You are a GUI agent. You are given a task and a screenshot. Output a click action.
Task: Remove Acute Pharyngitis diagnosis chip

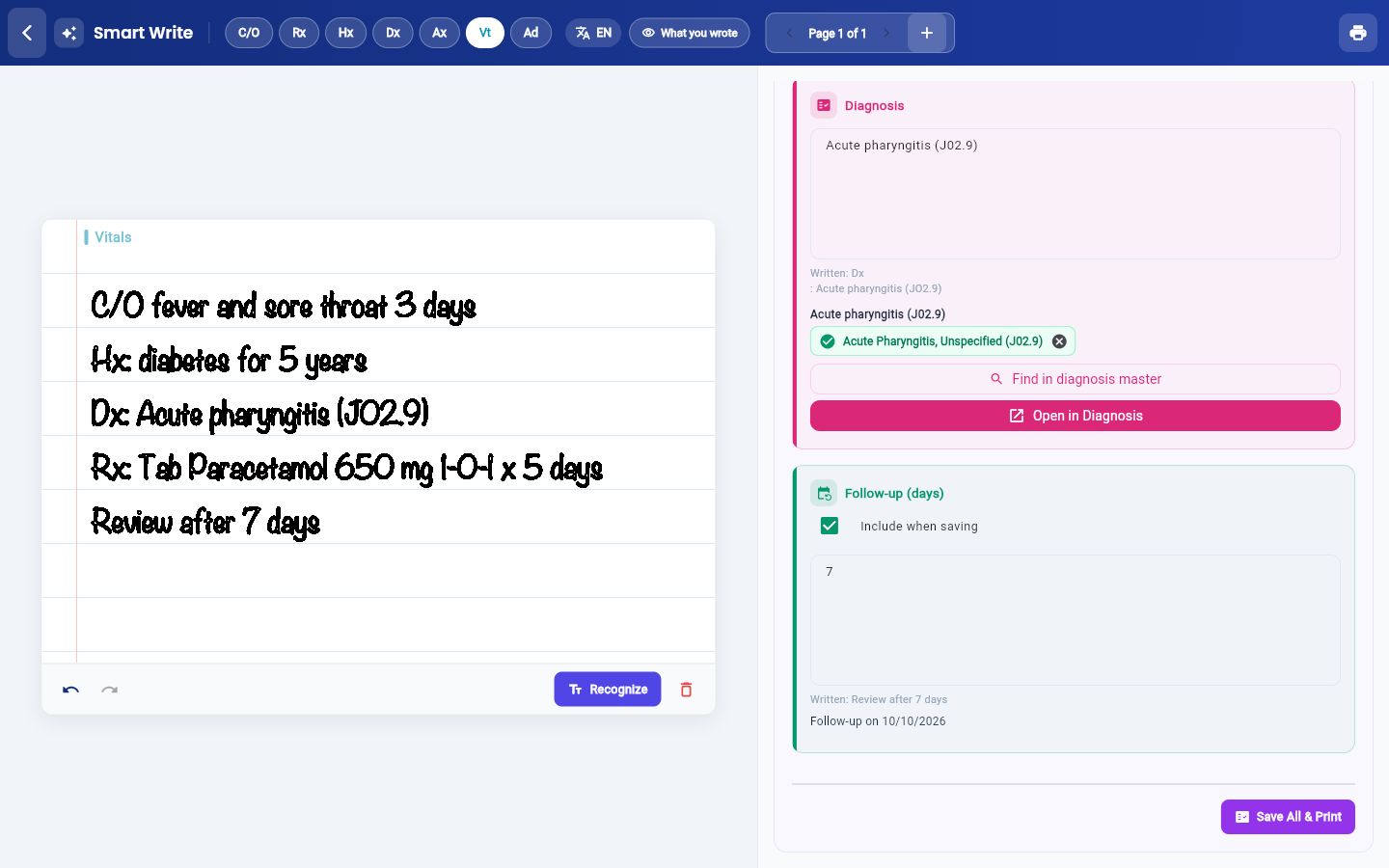1059,341
